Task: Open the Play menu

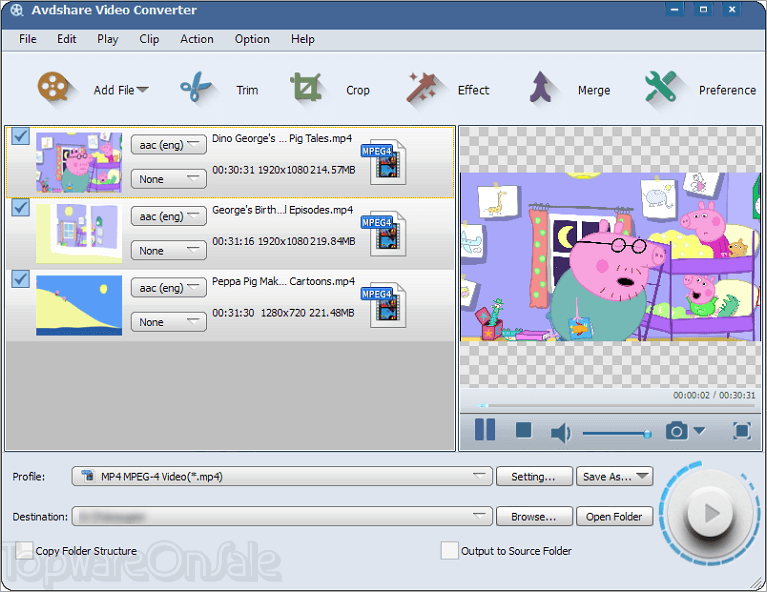Action: click(107, 39)
